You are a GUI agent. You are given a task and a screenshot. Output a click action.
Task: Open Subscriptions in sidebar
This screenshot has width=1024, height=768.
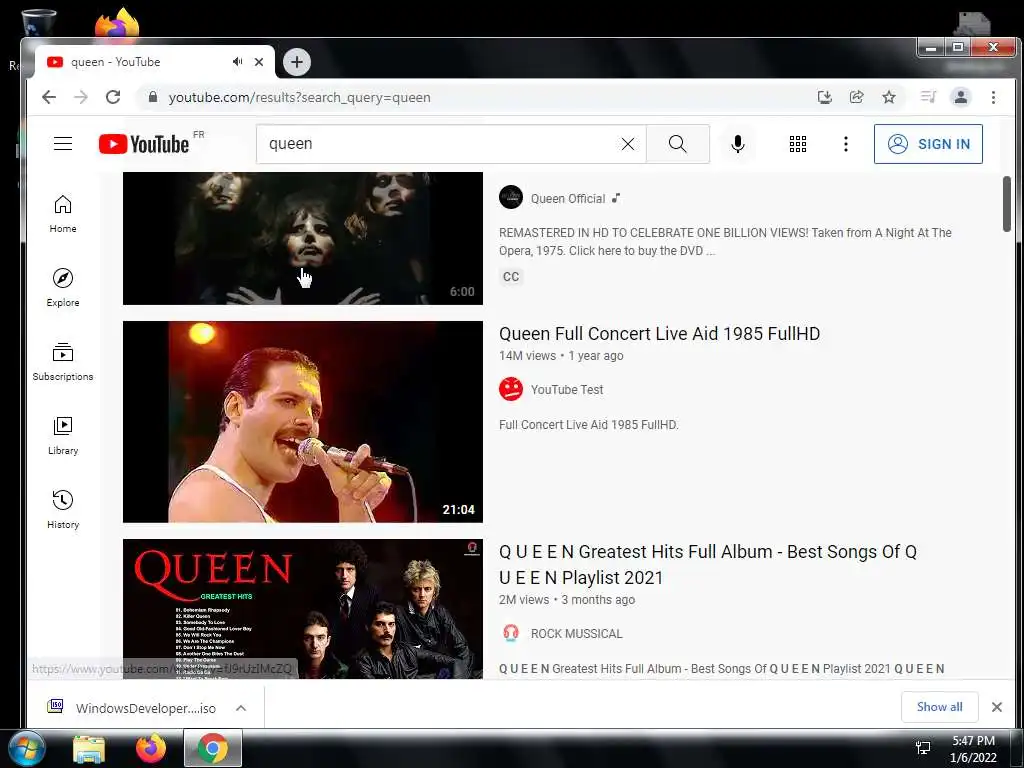tap(63, 362)
